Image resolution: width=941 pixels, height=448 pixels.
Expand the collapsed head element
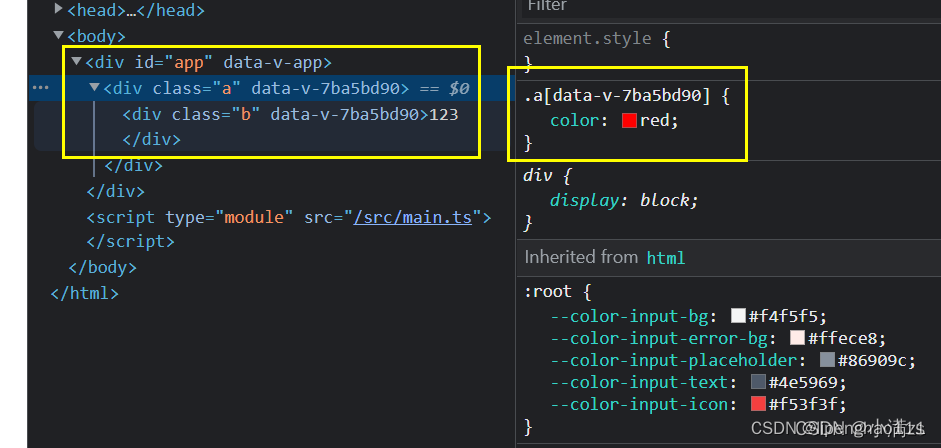pyautogui.click(x=58, y=9)
